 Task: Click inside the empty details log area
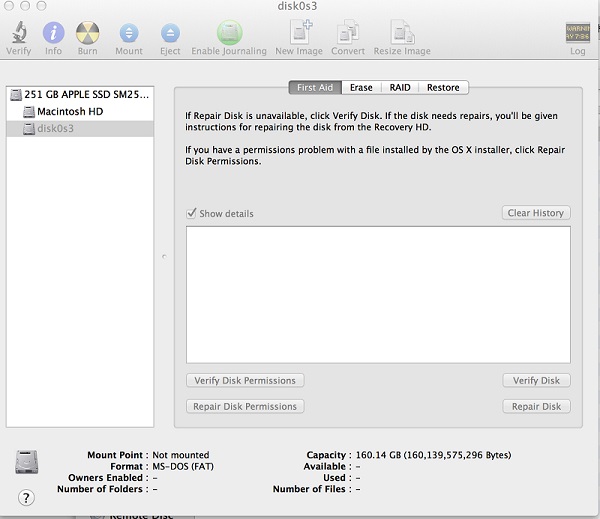(x=378, y=295)
